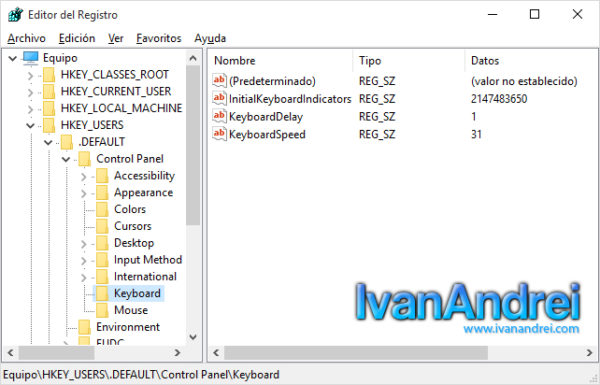Screen dimensions: 600x385
Task: Select the Colors key label
Action: [x=130, y=209]
